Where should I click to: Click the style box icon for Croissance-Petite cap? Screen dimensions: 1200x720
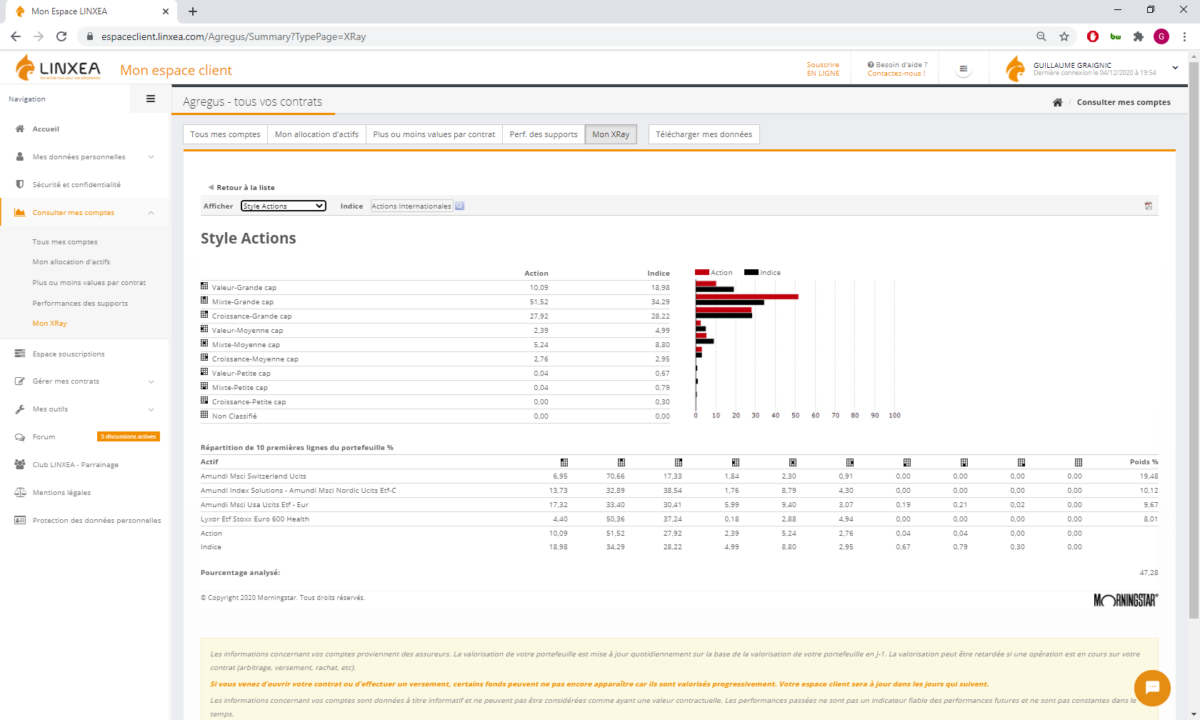[x=204, y=401]
